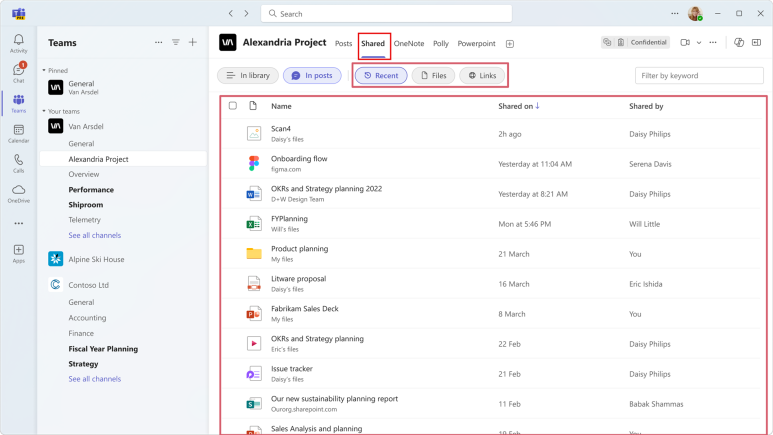Open OneDrive from the sidebar

pyautogui.click(x=18, y=192)
